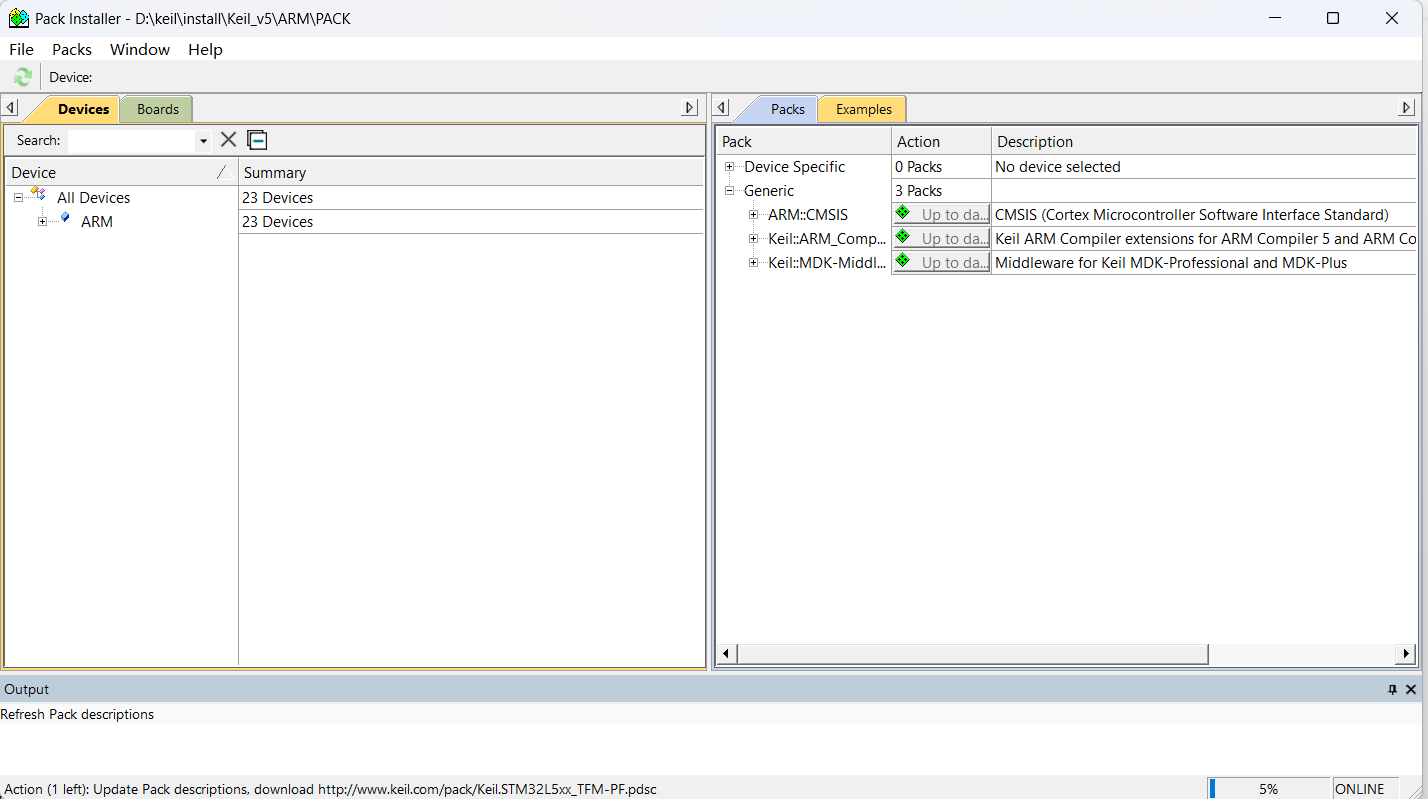Screen dimensions: 1428x799
Task: Close the Output panel
Action: coord(1411,690)
